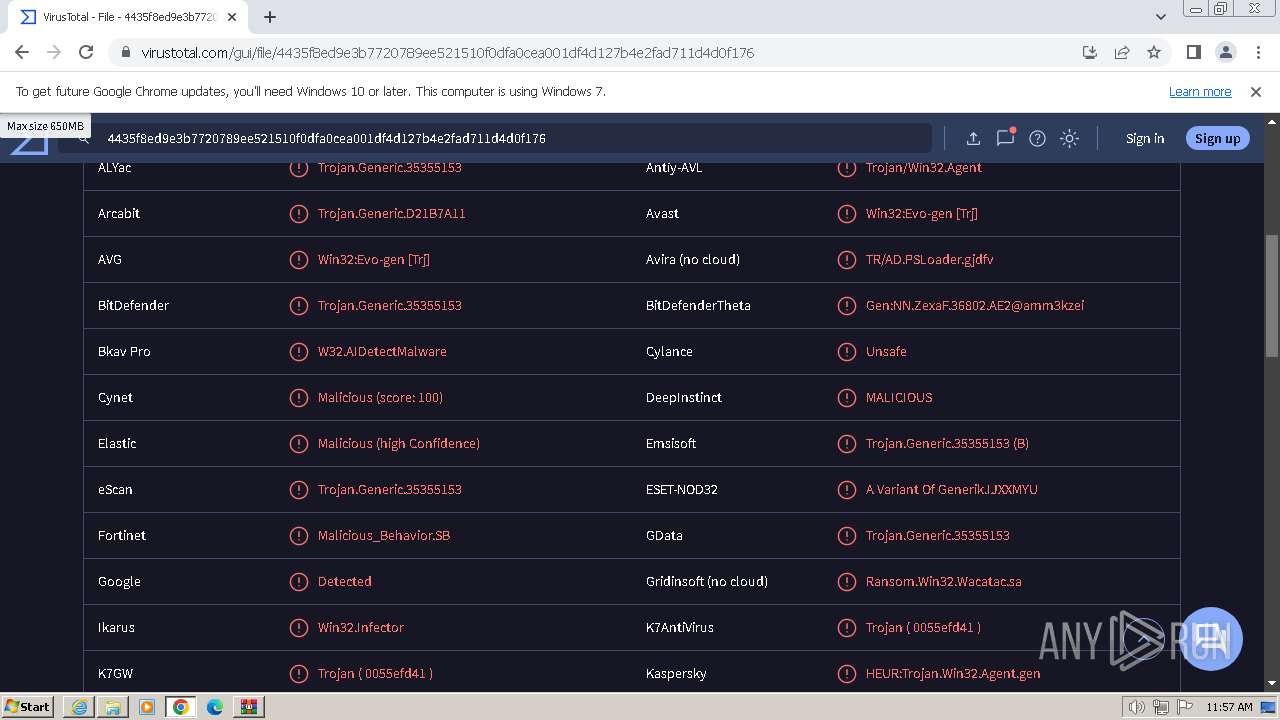Image resolution: width=1280 pixels, height=720 pixels.
Task: Click the taskbar clock showing 11:57 AM
Action: pos(1229,706)
